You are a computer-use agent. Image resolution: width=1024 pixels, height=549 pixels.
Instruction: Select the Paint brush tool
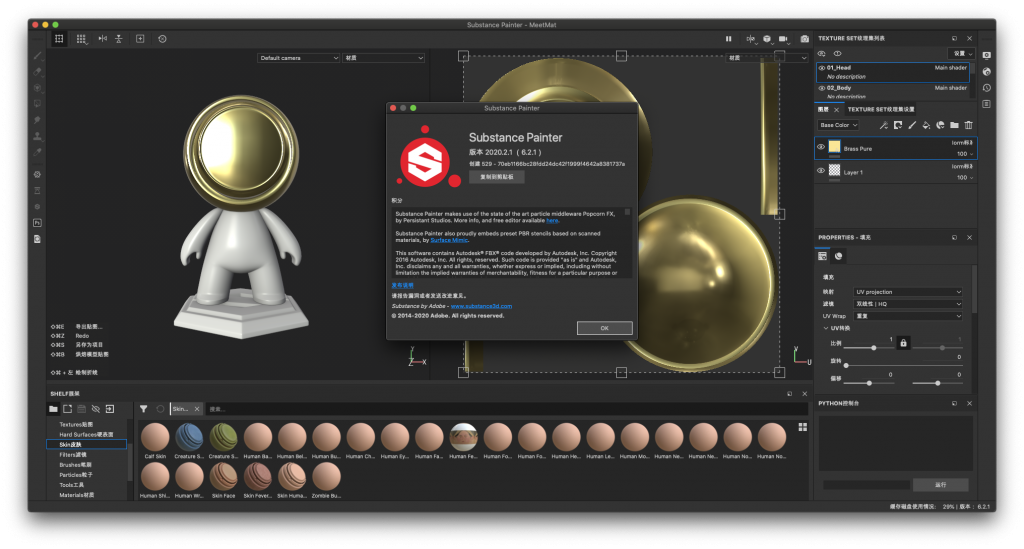point(37,56)
